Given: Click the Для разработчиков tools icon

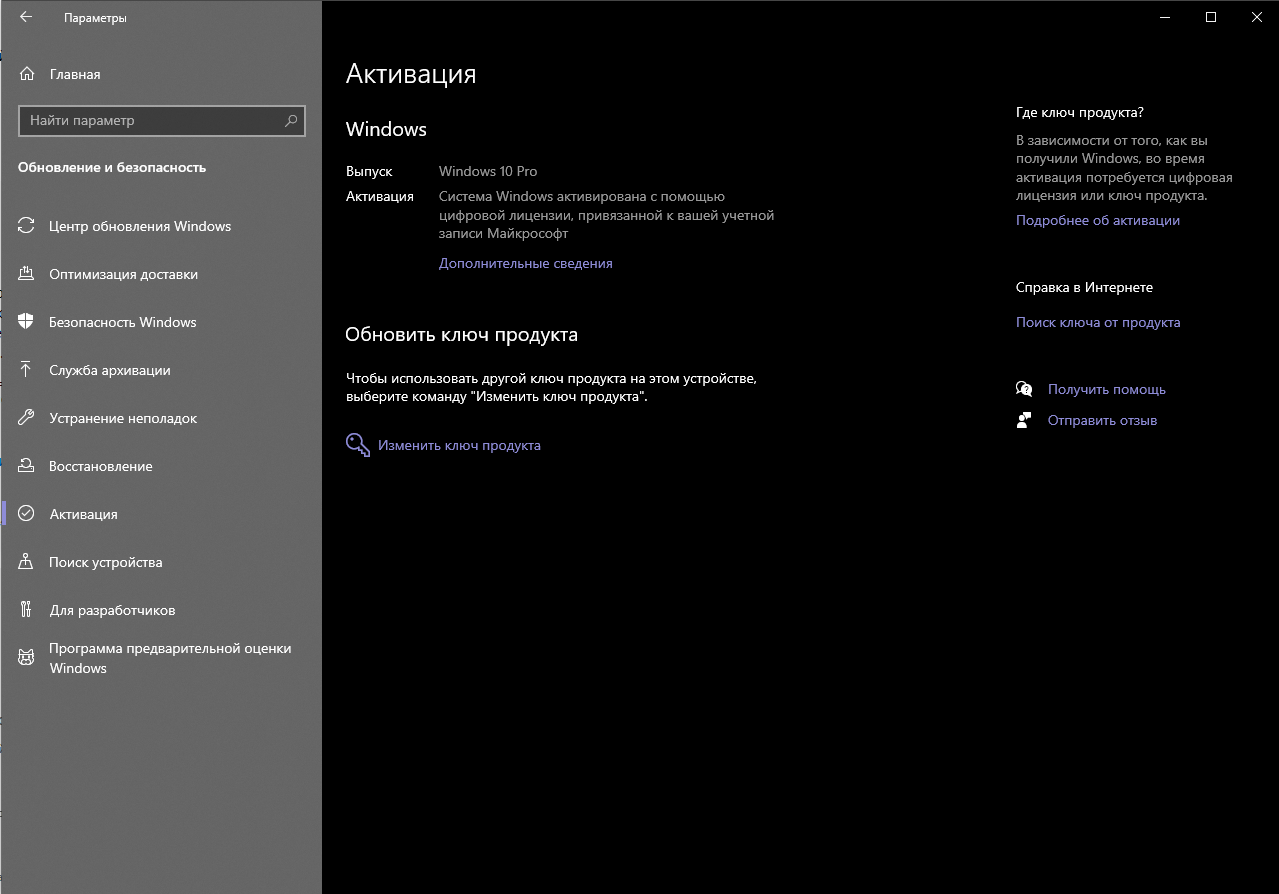Looking at the screenshot, I should point(27,610).
